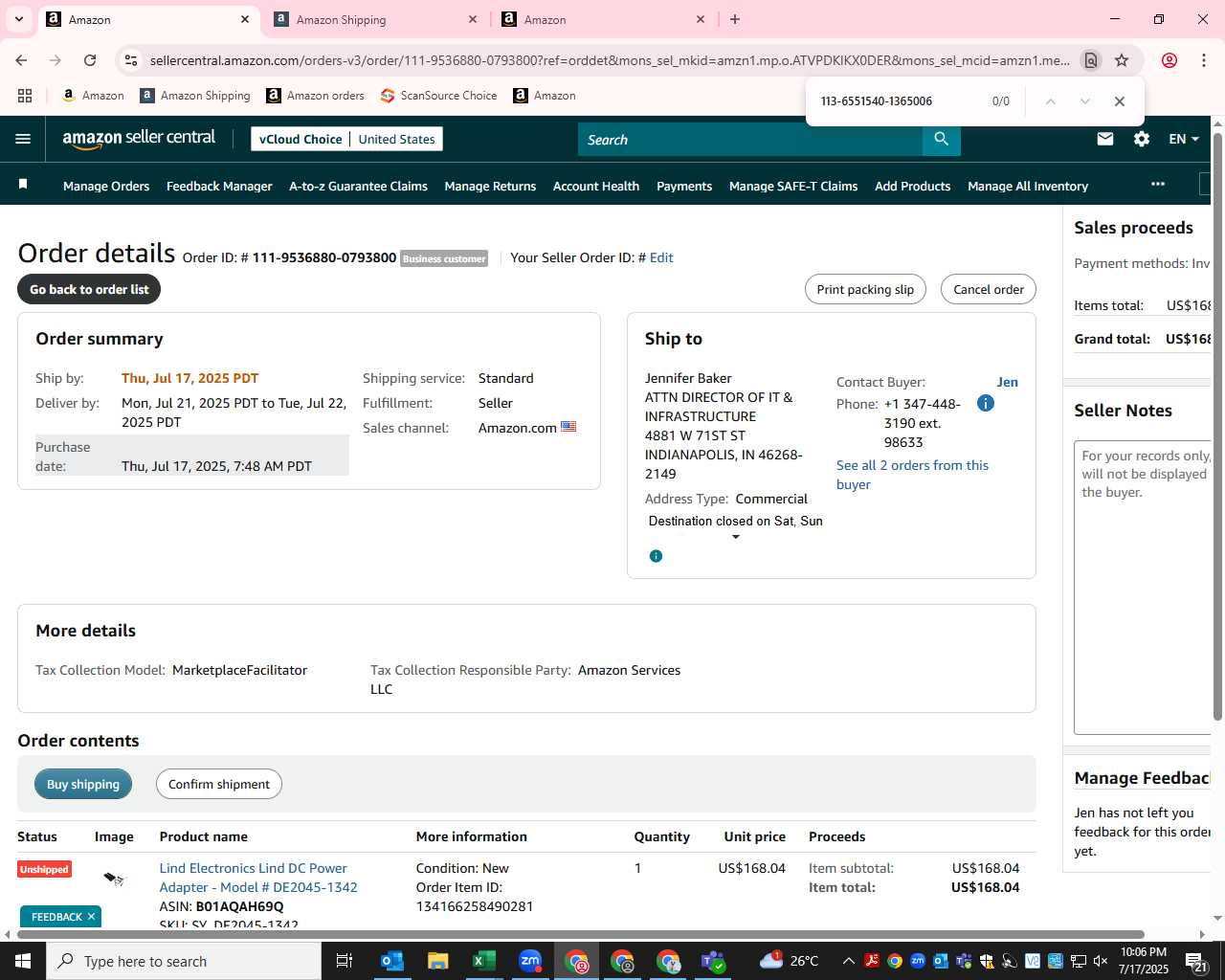Click the phone number info icon
Screen dimensions: 1225x980
click(x=986, y=403)
